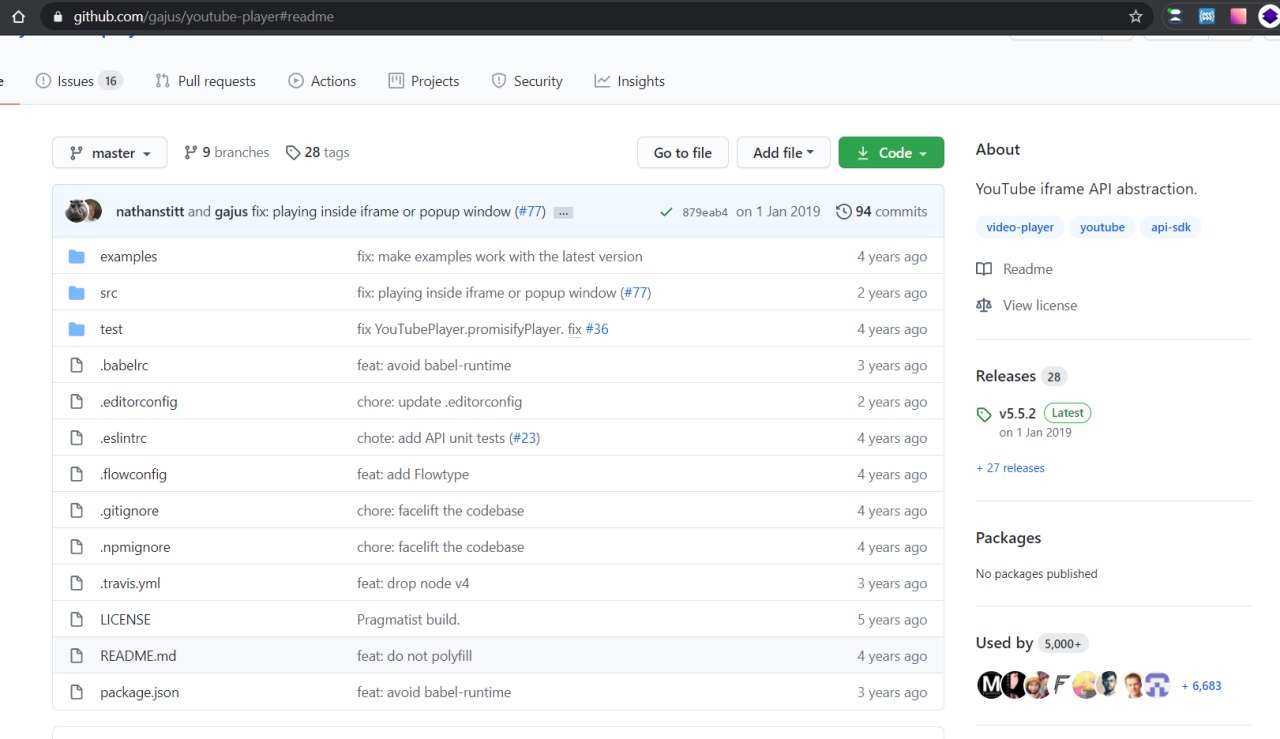The image size is (1280, 739).
Task: Open the + 6,683 dependents link
Action: point(1201,686)
